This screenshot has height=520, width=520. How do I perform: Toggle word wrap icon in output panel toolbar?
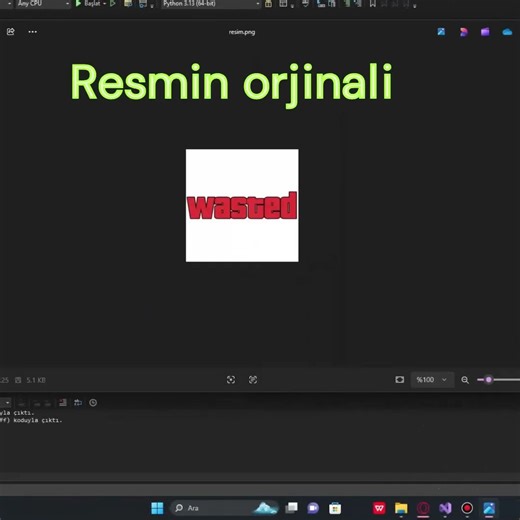[x=78, y=403]
